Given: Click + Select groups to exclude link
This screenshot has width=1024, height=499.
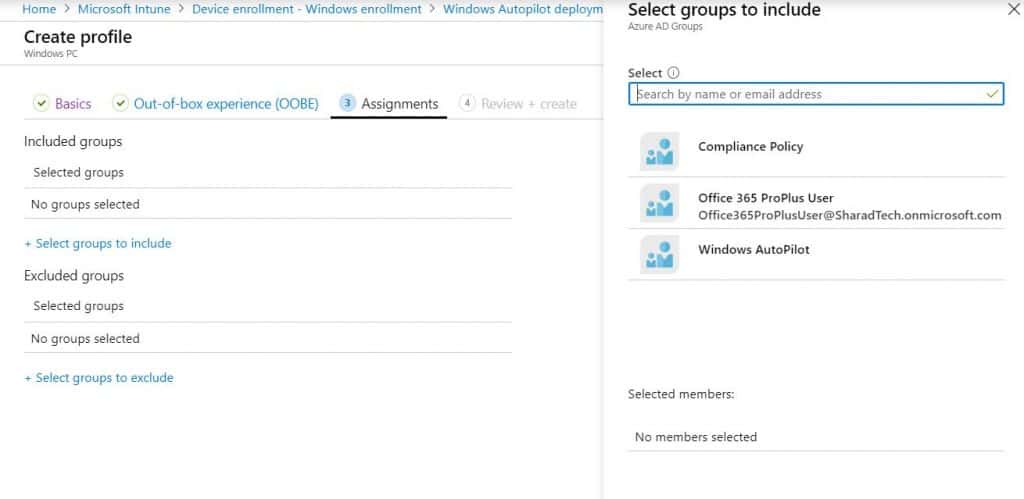Looking at the screenshot, I should click(99, 378).
